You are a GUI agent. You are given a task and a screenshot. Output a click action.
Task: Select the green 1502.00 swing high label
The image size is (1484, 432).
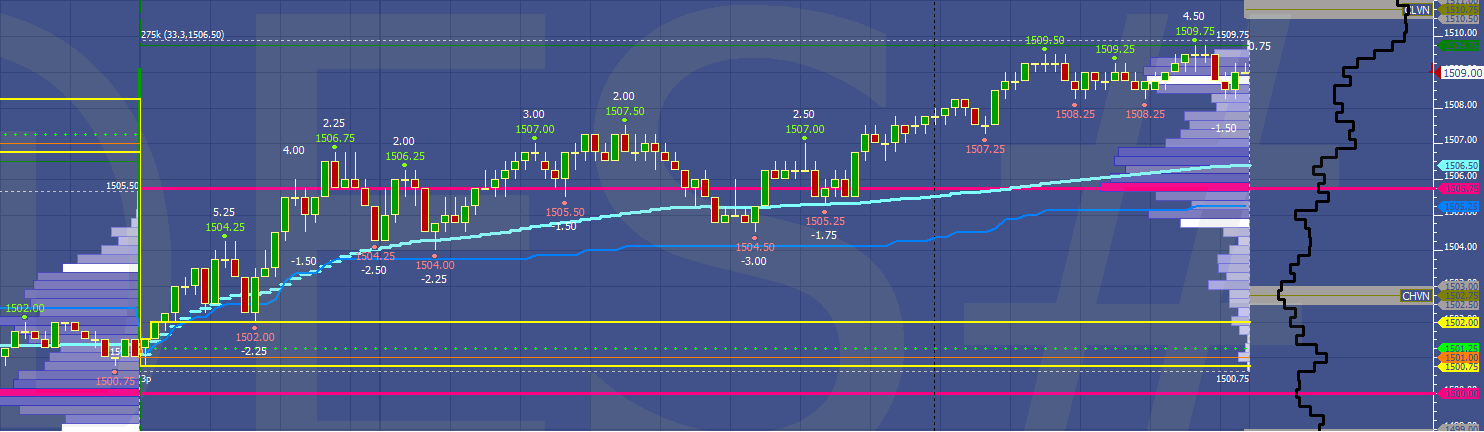(x=25, y=309)
